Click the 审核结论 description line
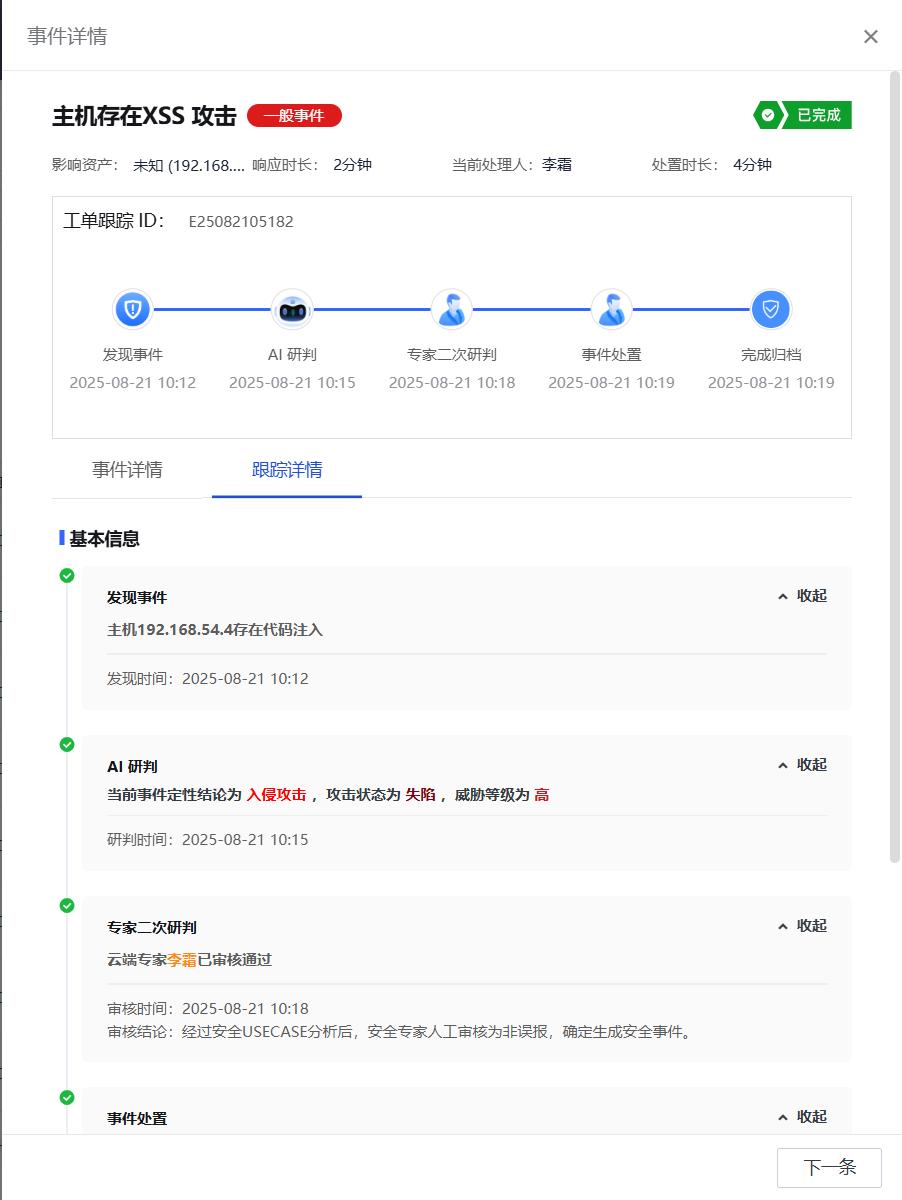902x1200 pixels. [x=400, y=1032]
